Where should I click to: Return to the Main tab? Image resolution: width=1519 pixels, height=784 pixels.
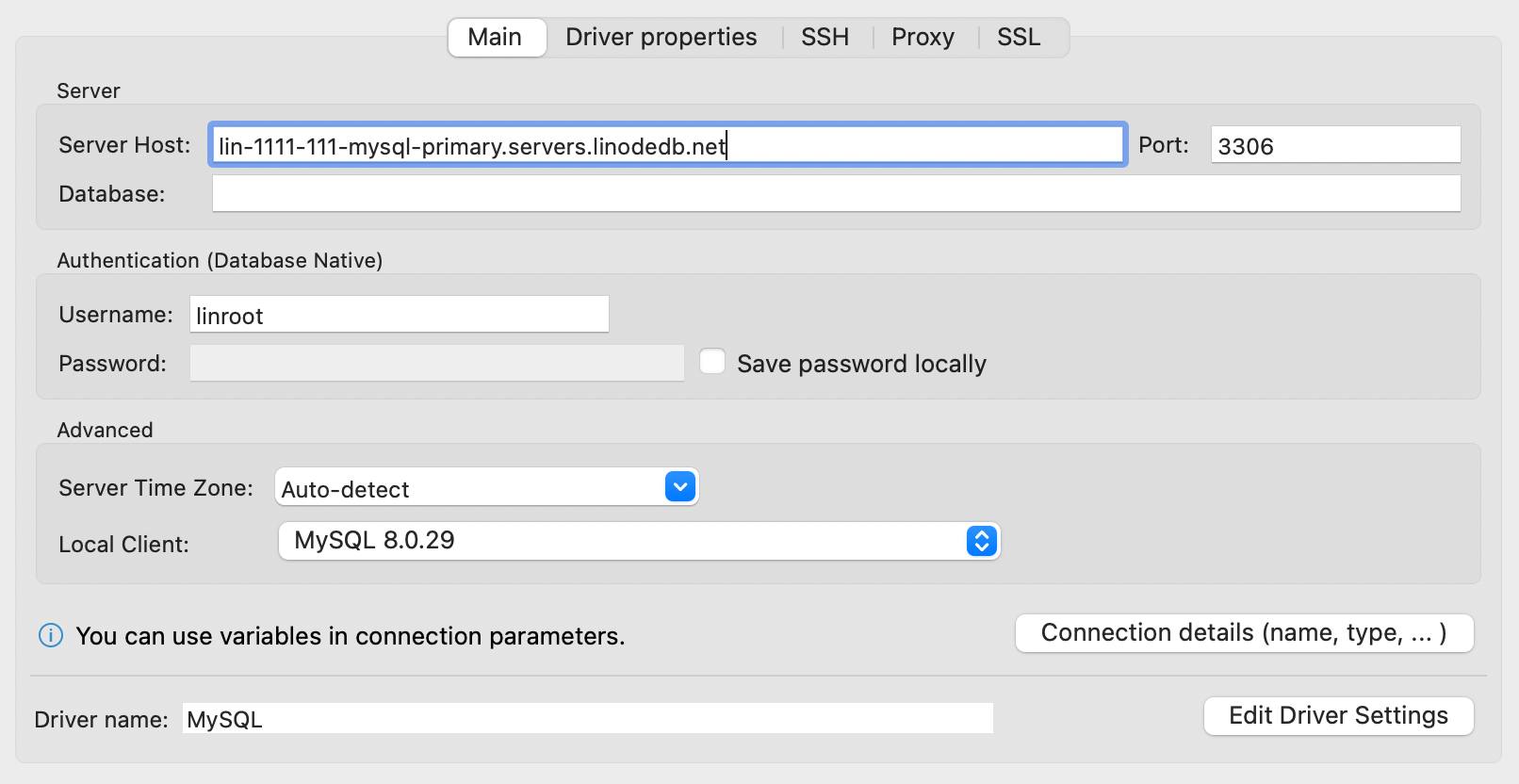coord(497,37)
